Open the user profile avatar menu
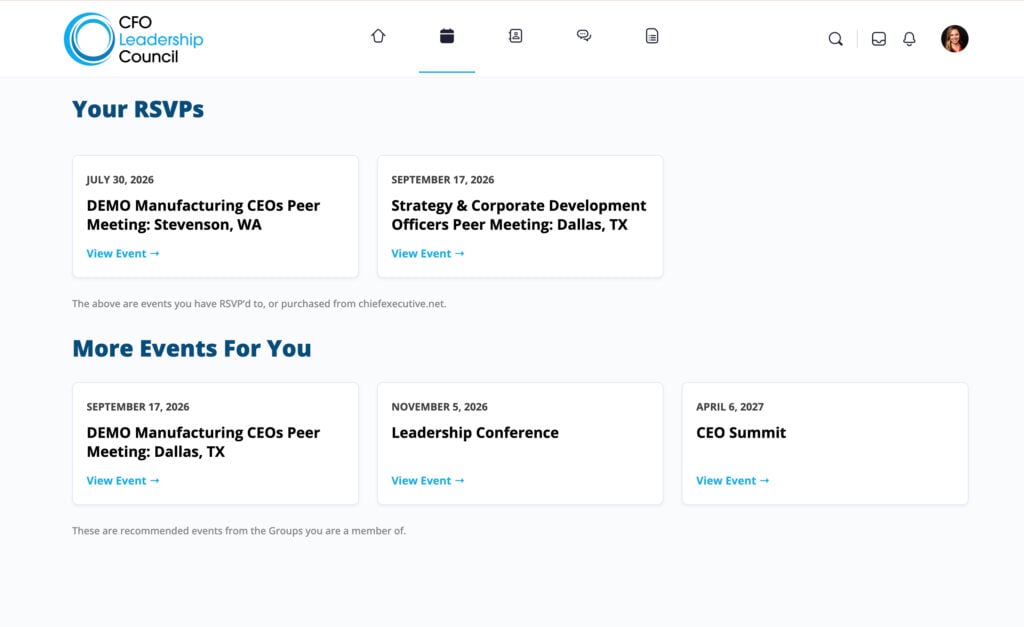The width and height of the screenshot is (1024, 627). click(x=954, y=39)
